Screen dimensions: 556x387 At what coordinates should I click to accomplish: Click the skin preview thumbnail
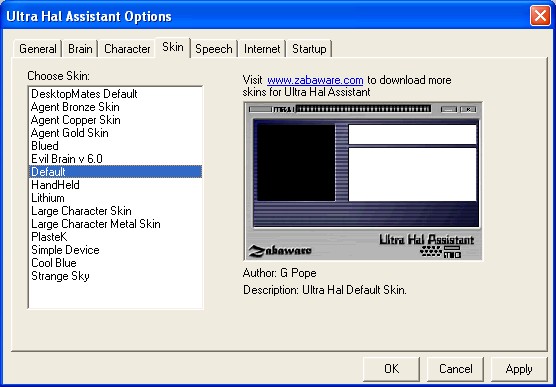click(x=363, y=181)
